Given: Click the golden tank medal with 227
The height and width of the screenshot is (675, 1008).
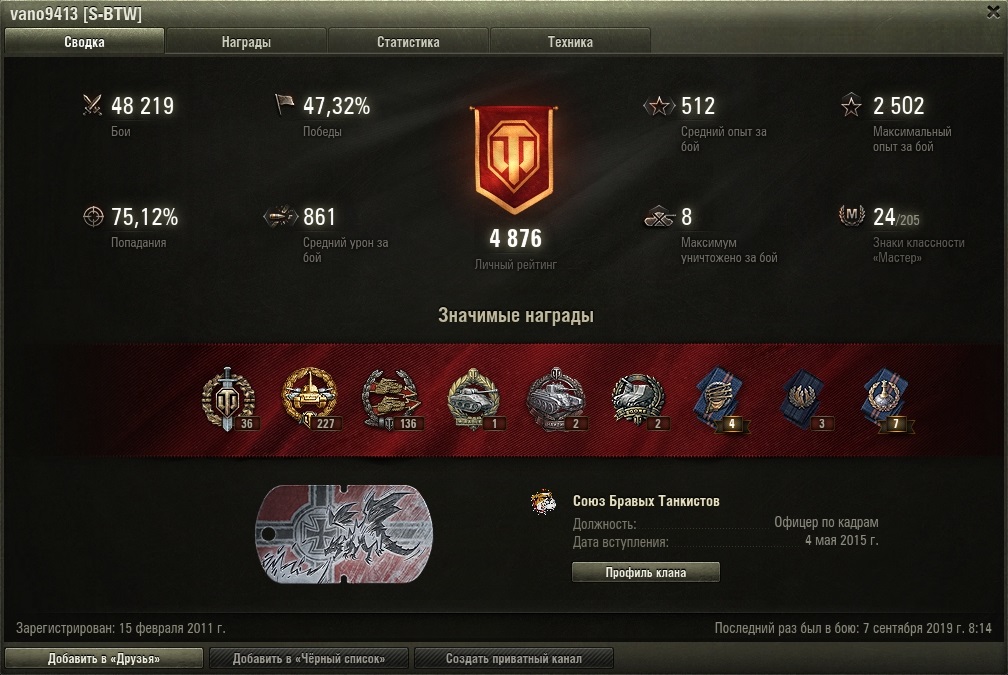Looking at the screenshot, I should [x=310, y=398].
